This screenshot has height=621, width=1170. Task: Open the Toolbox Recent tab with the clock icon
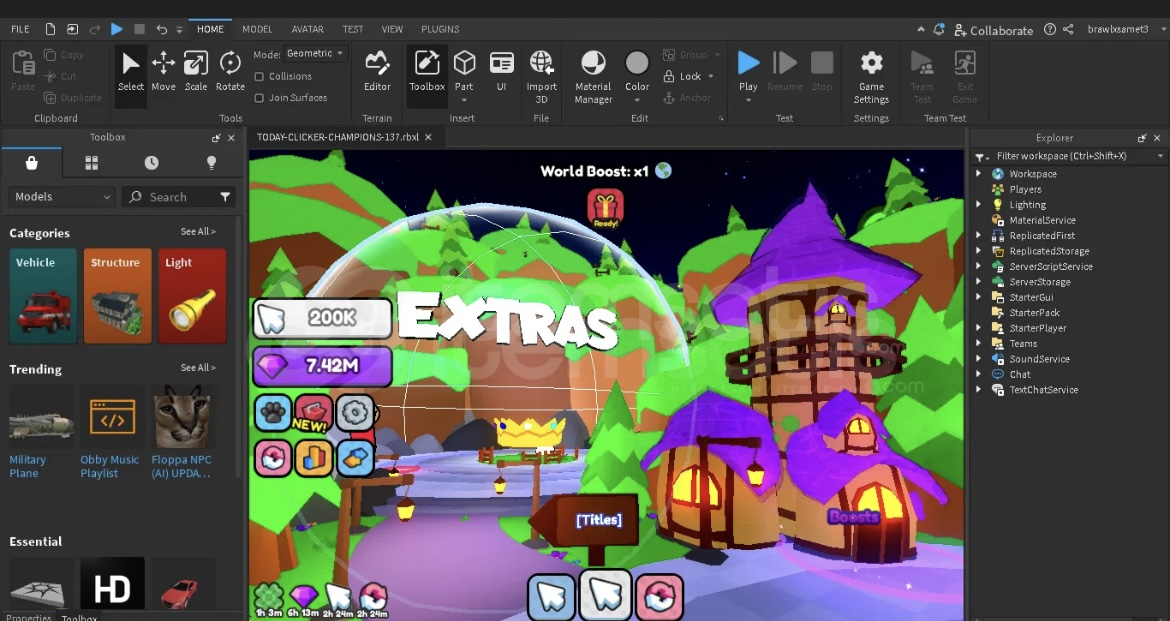[151, 163]
